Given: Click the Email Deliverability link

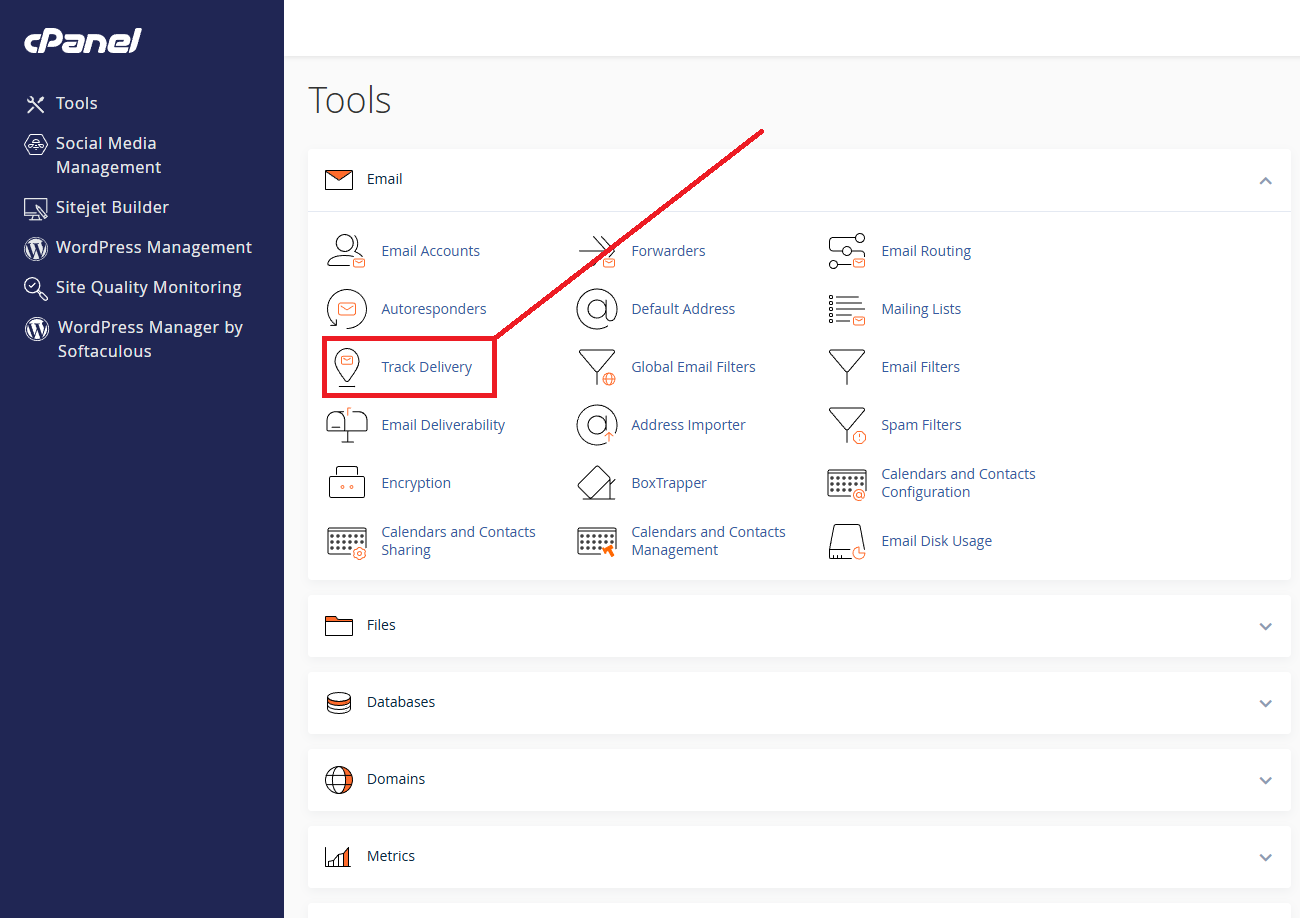Looking at the screenshot, I should (443, 425).
